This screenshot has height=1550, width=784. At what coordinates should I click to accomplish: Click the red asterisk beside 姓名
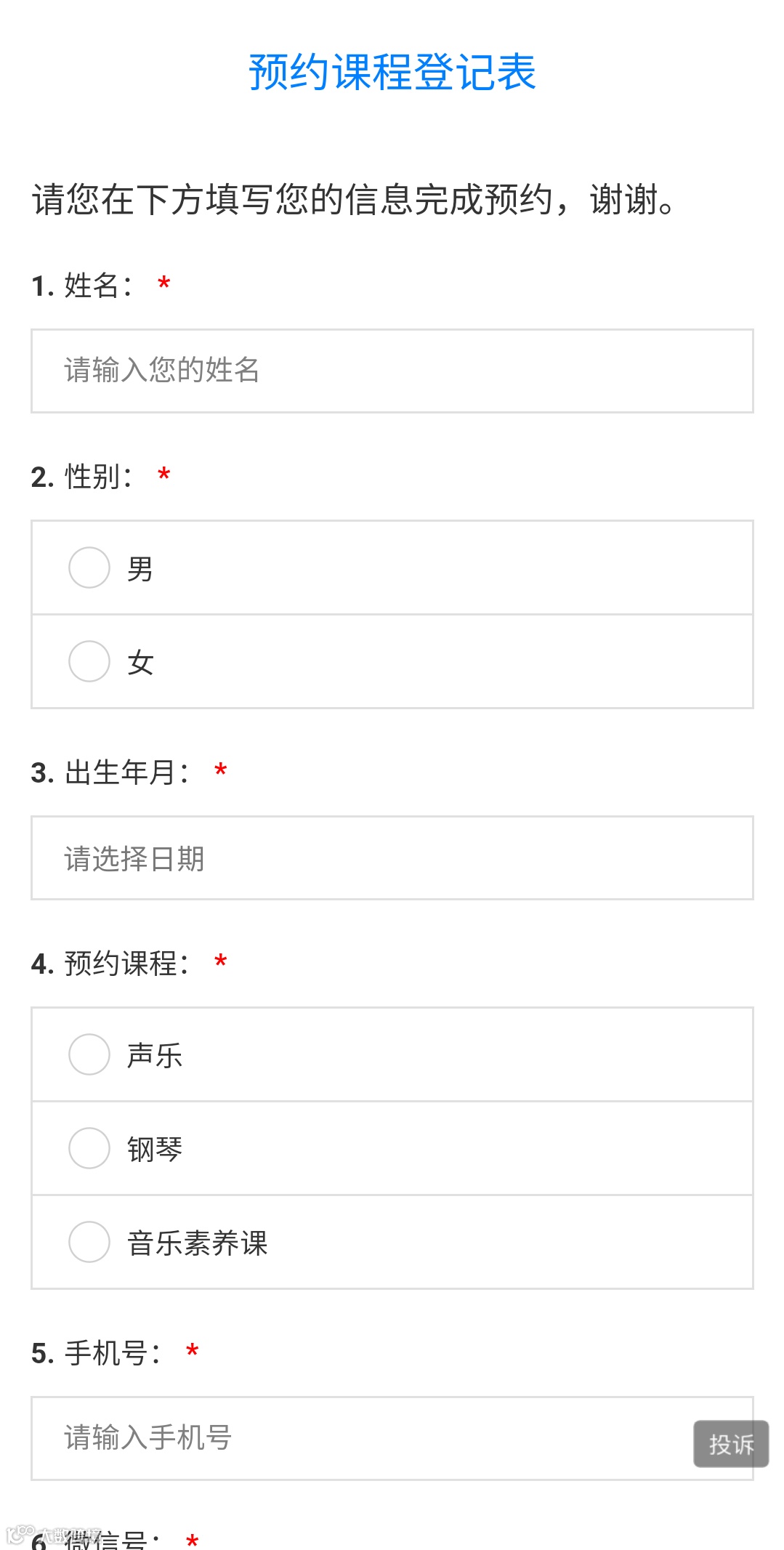[x=164, y=283]
